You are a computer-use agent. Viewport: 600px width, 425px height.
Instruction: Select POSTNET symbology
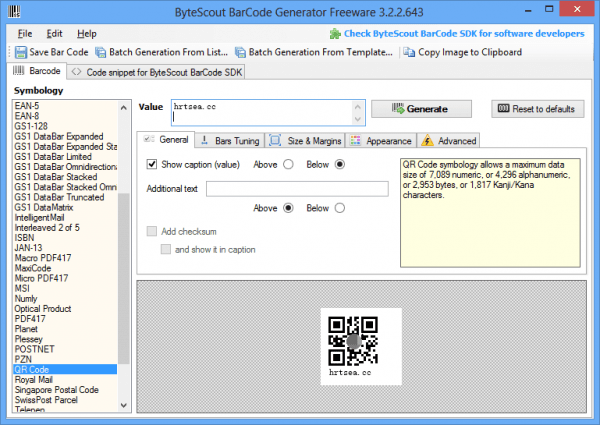point(34,349)
